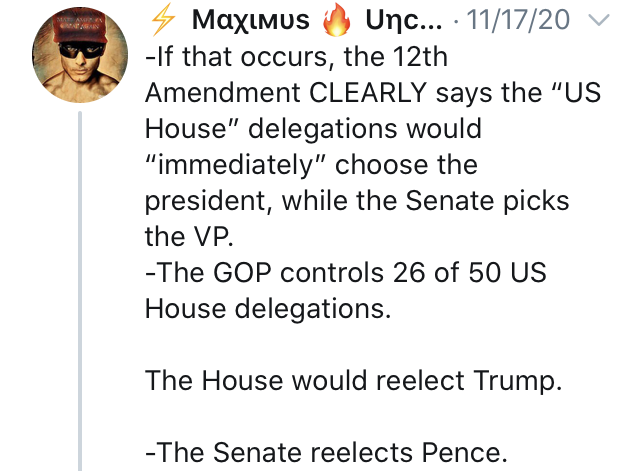The height and width of the screenshot is (471, 640).
Task: Click the vertical thread connector line
Action: 80,291
